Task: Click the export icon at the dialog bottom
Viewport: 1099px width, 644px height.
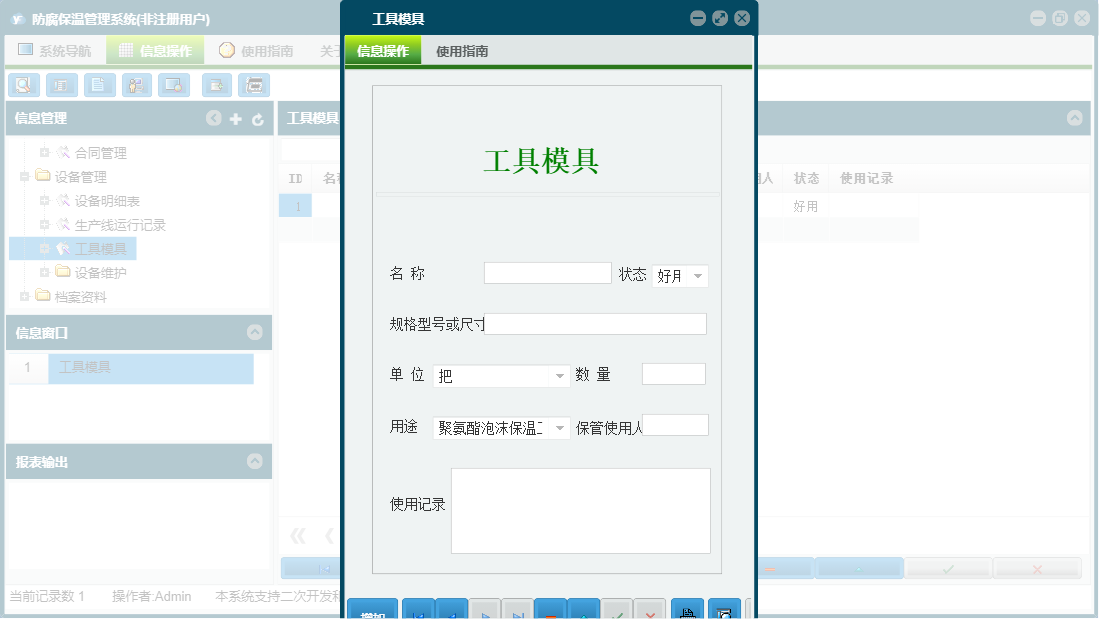Action: (x=726, y=614)
